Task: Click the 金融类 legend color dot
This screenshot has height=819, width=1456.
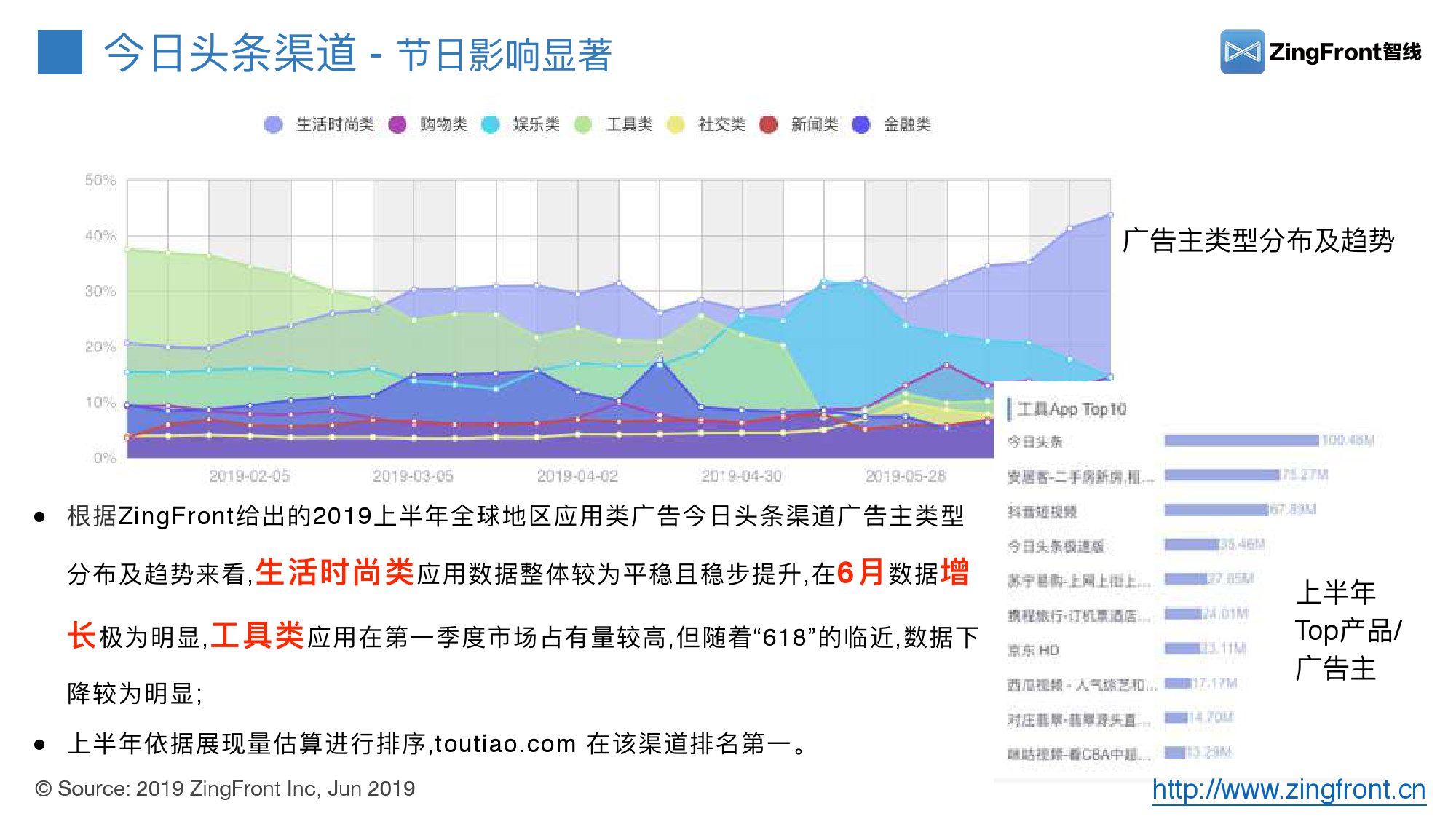Action: (x=861, y=124)
